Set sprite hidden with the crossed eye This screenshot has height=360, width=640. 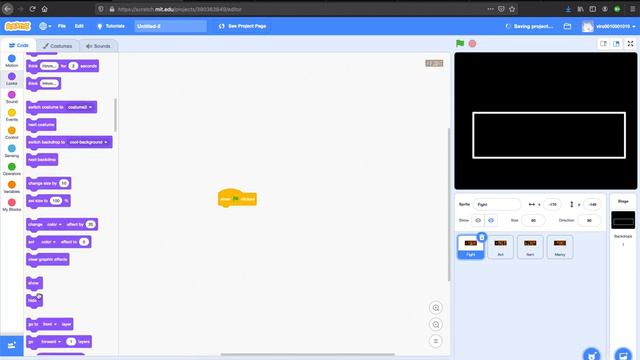[491, 220]
